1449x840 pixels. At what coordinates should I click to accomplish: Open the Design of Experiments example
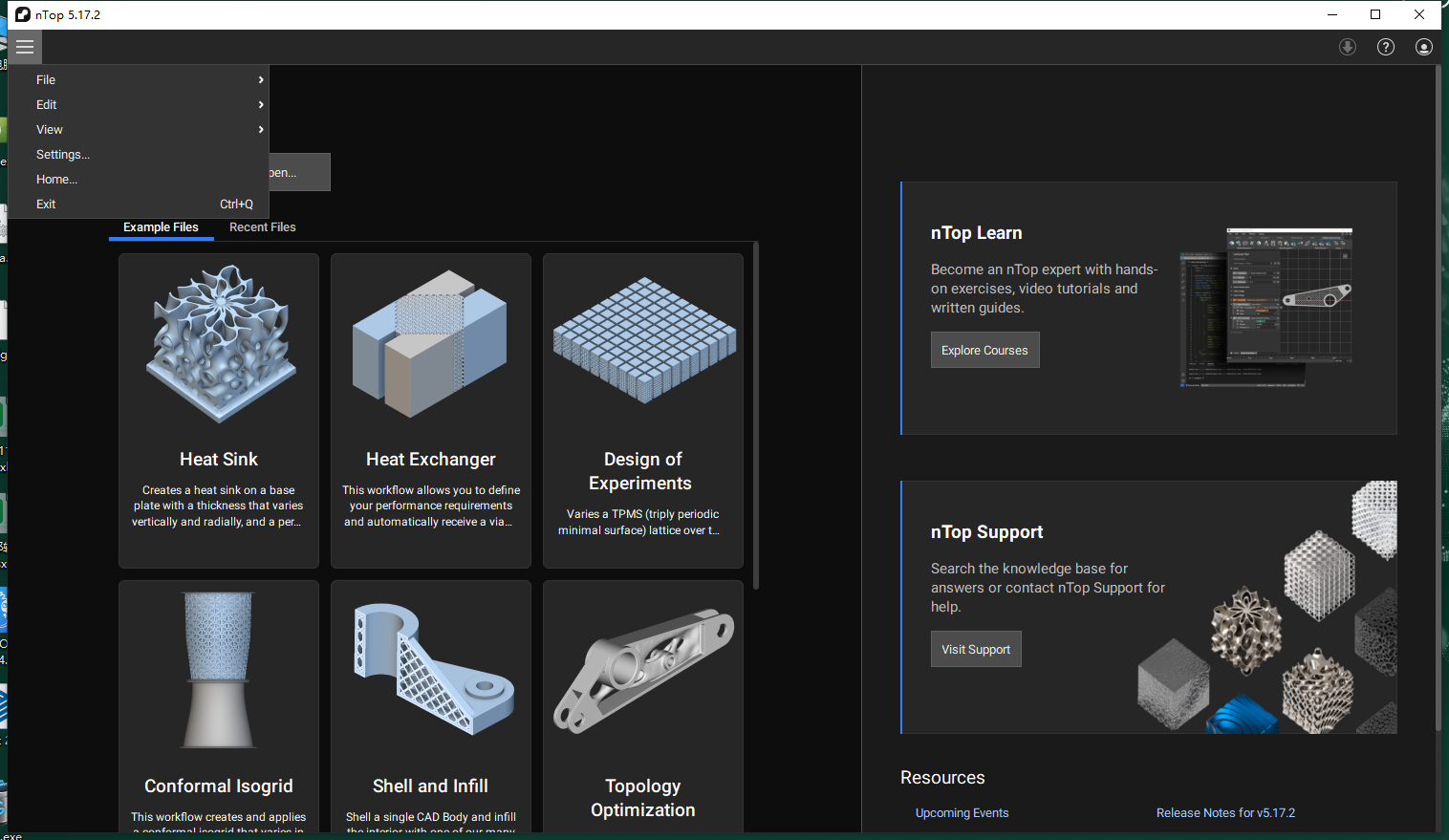tap(643, 411)
